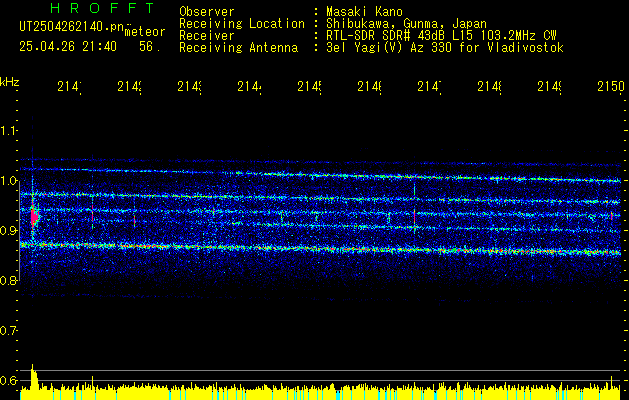Select Shibukawa, Gunma, Japan text
The image size is (629, 400).
pyautogui.click(x=406, y=24)
